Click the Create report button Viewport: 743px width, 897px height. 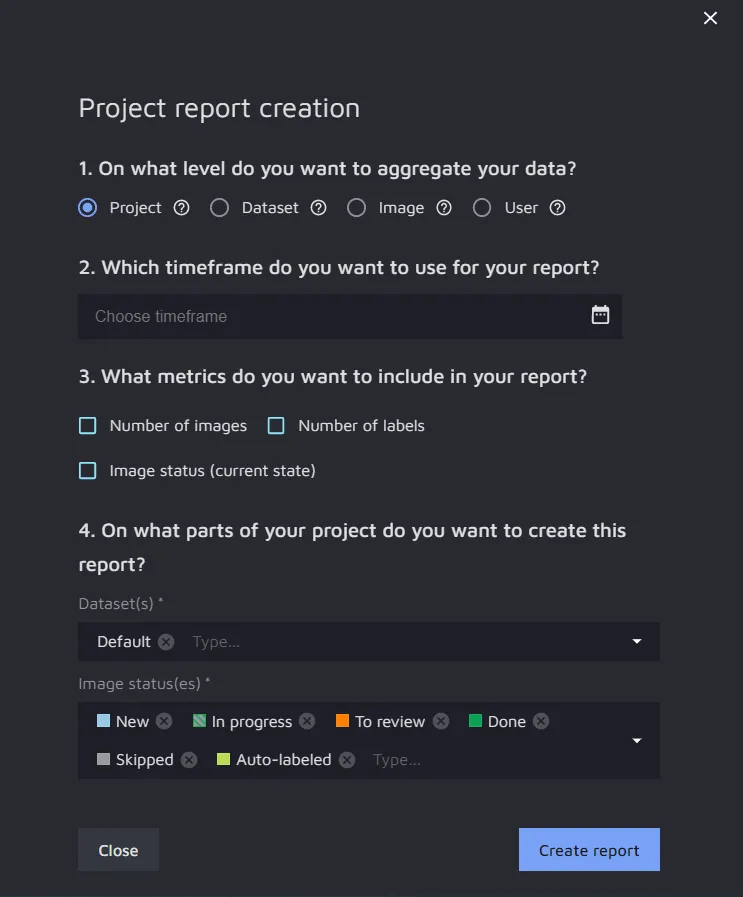tap(589, 850)
